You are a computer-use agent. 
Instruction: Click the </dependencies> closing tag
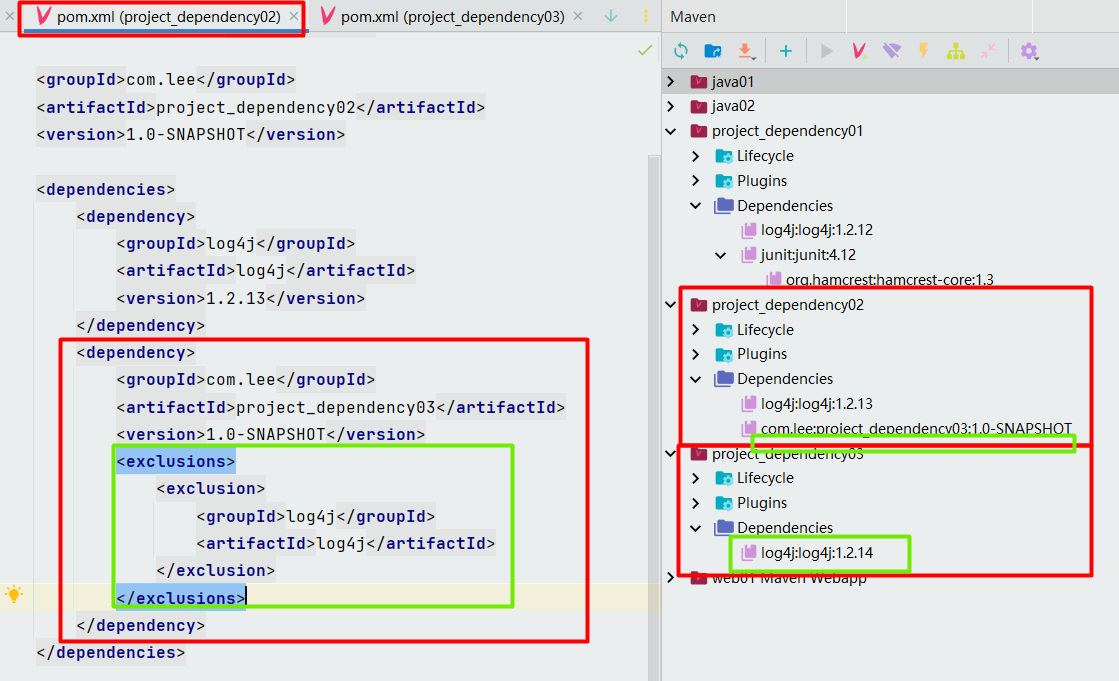(x=111, y=652)
